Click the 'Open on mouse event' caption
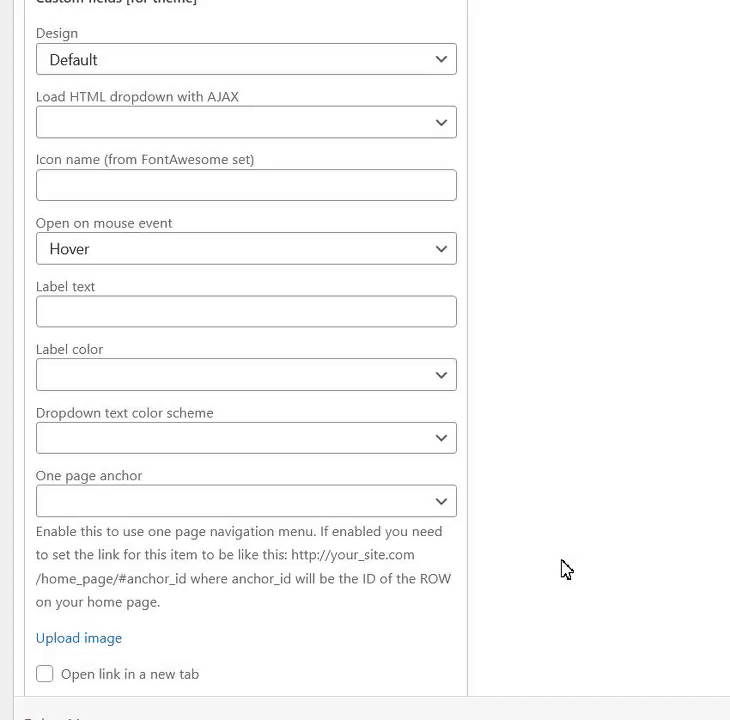Image resolution: width=730 pixels, height=720 pixels. 104,223
